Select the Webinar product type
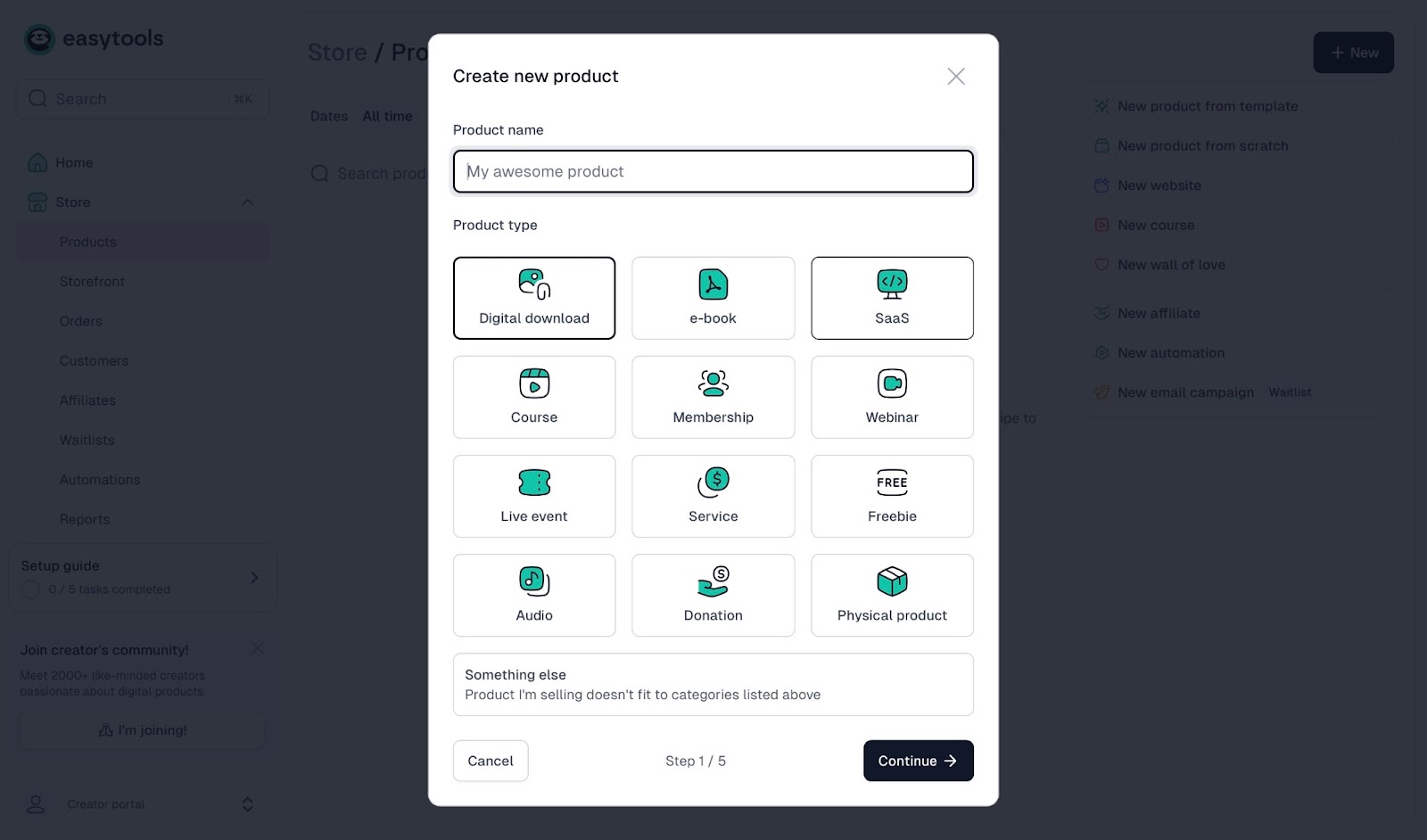Screen dimensions: 1427x840 (892, 397)
